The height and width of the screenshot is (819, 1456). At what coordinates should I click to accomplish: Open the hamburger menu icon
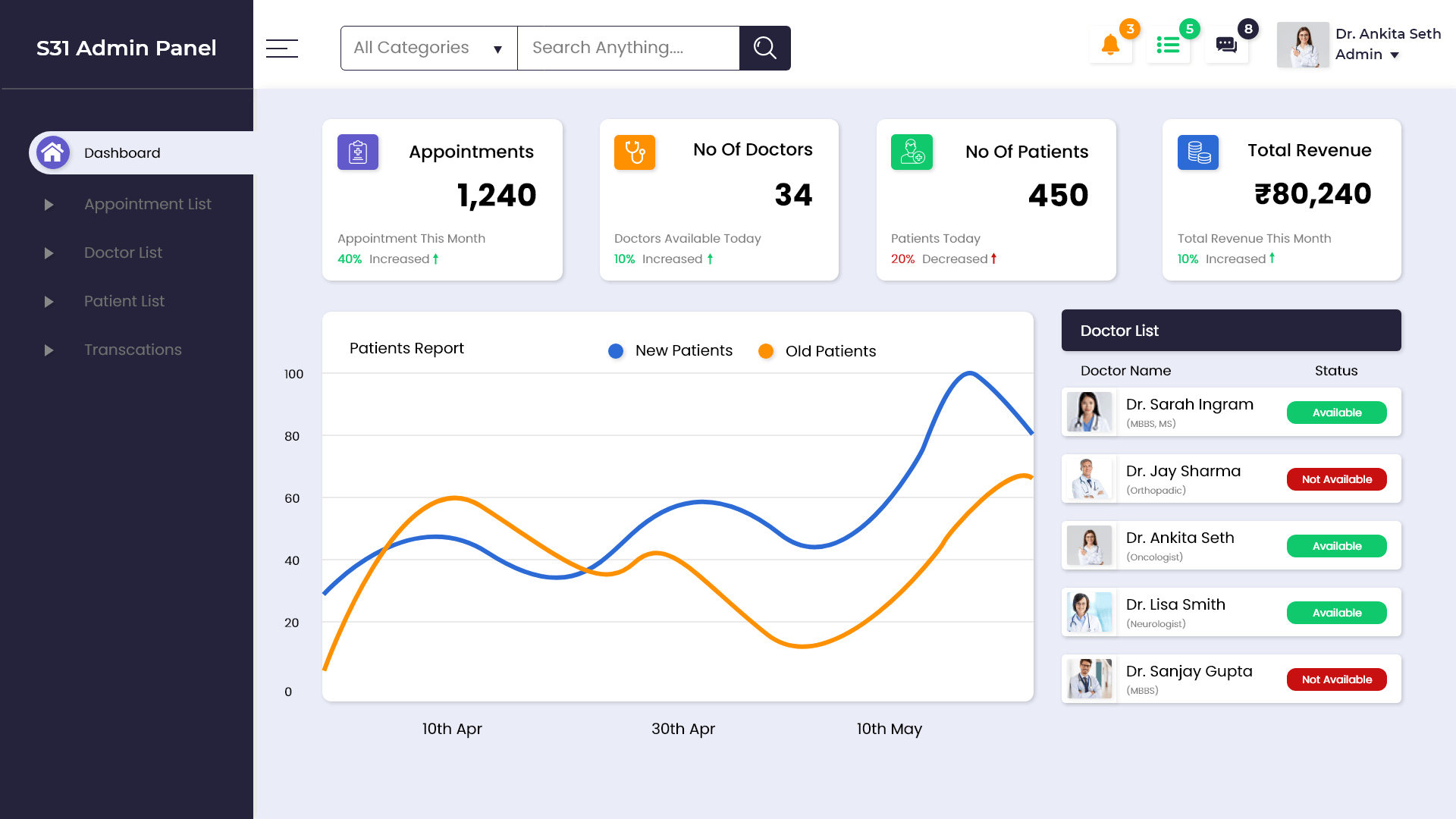tap(282, 49)
